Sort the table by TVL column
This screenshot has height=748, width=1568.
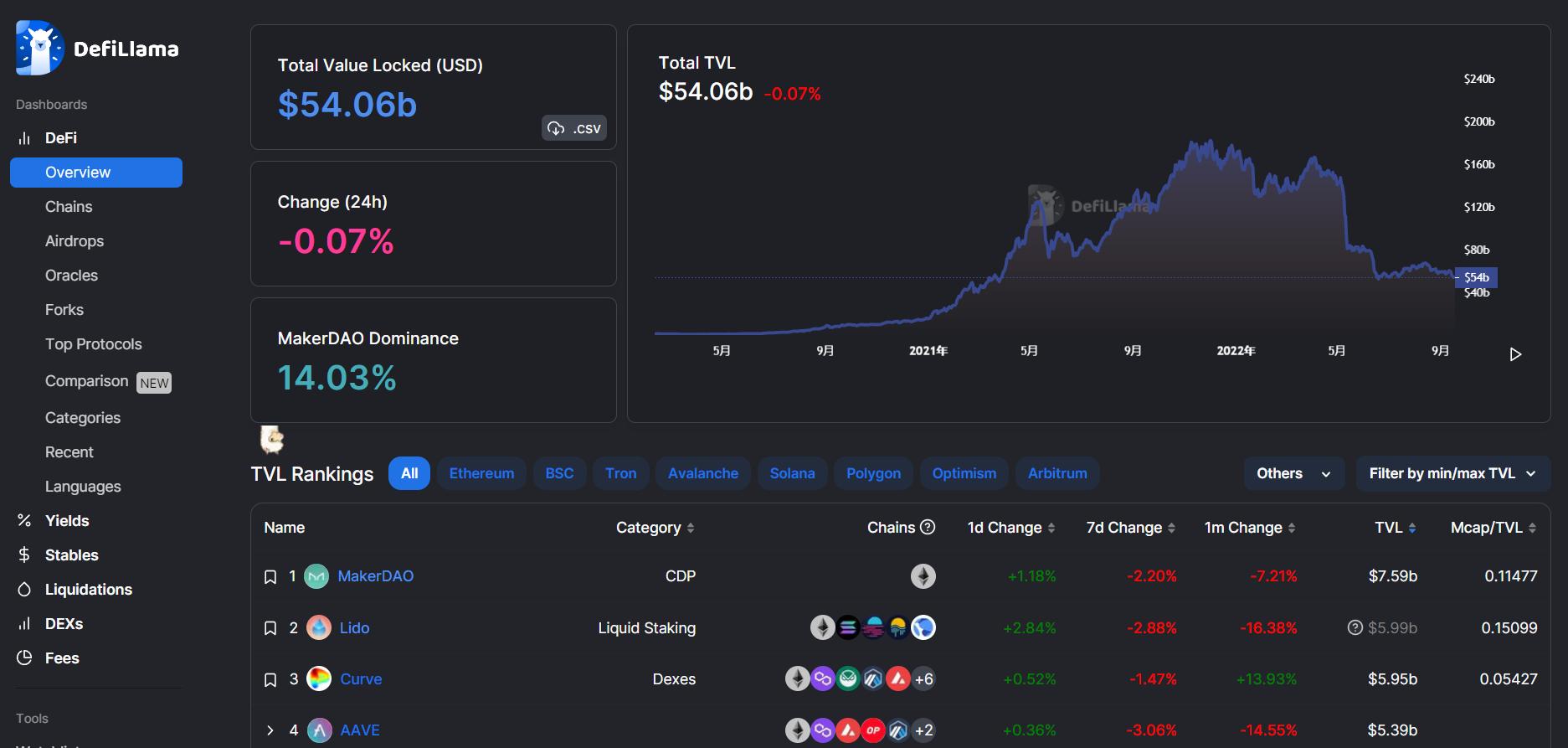point(1396,528)
